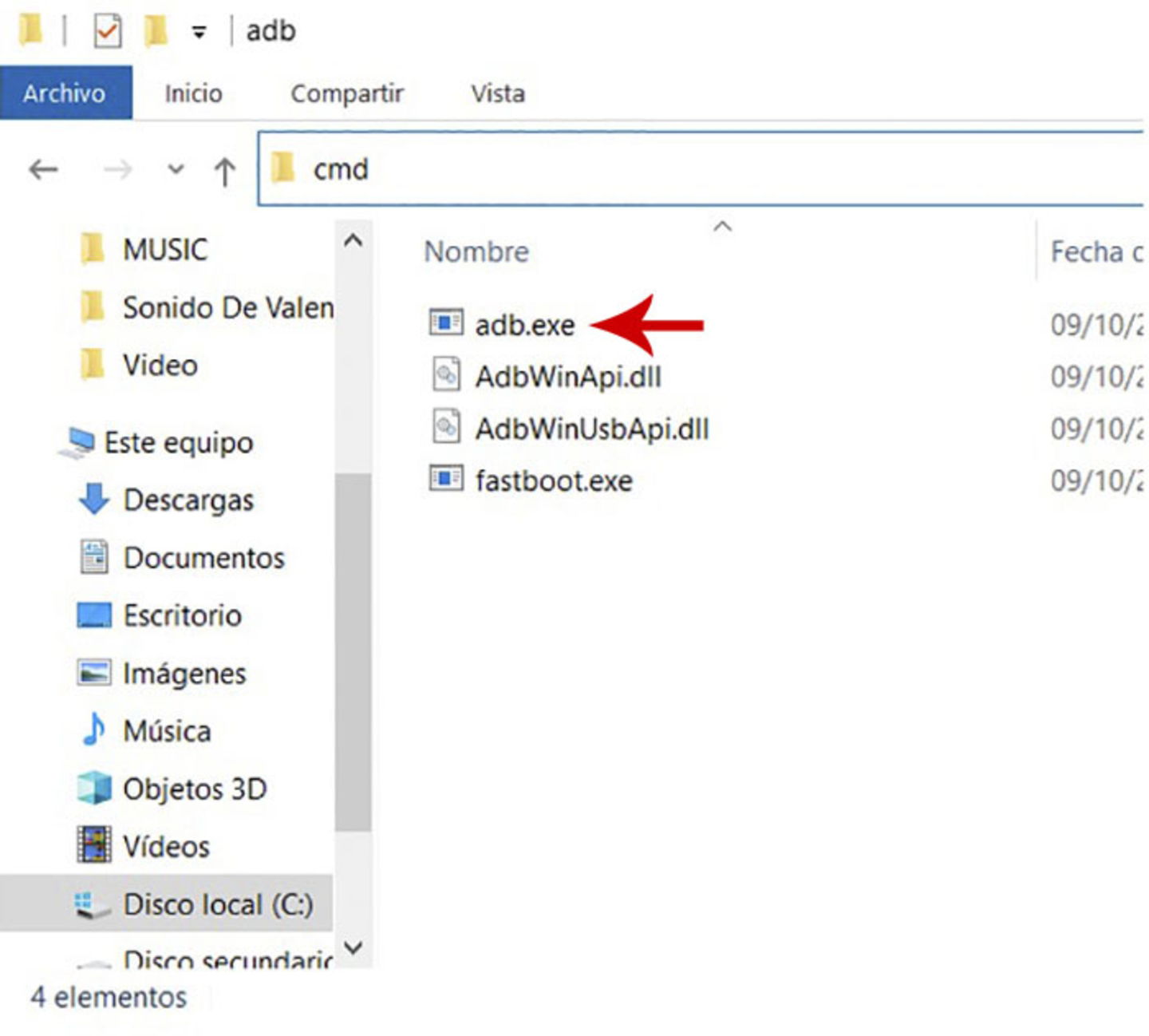Open the MUSIC folder in sidebar
The height and width of the screenshot is (1036, 1149).
coord(165,250)
